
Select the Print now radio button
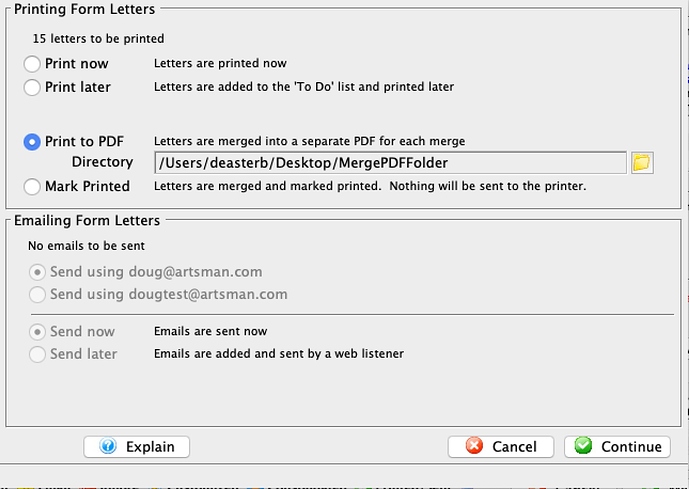[32, 64]
